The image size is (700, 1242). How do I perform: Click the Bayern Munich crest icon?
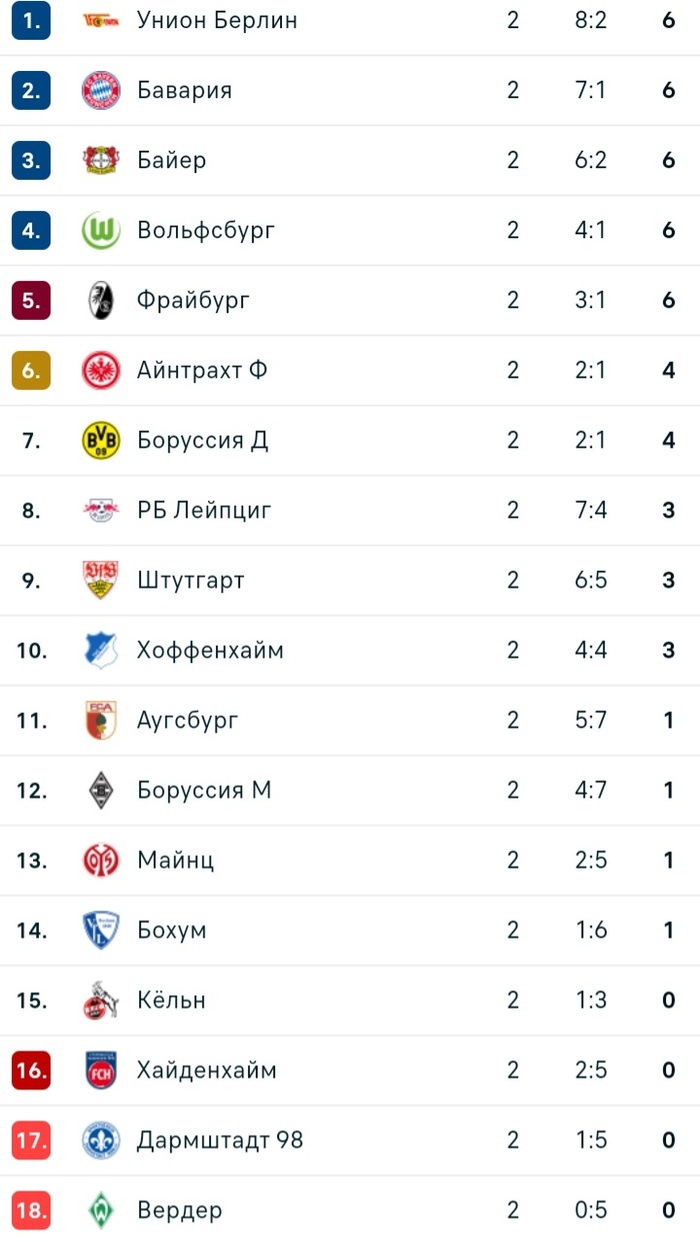click(x=100, y=90)
